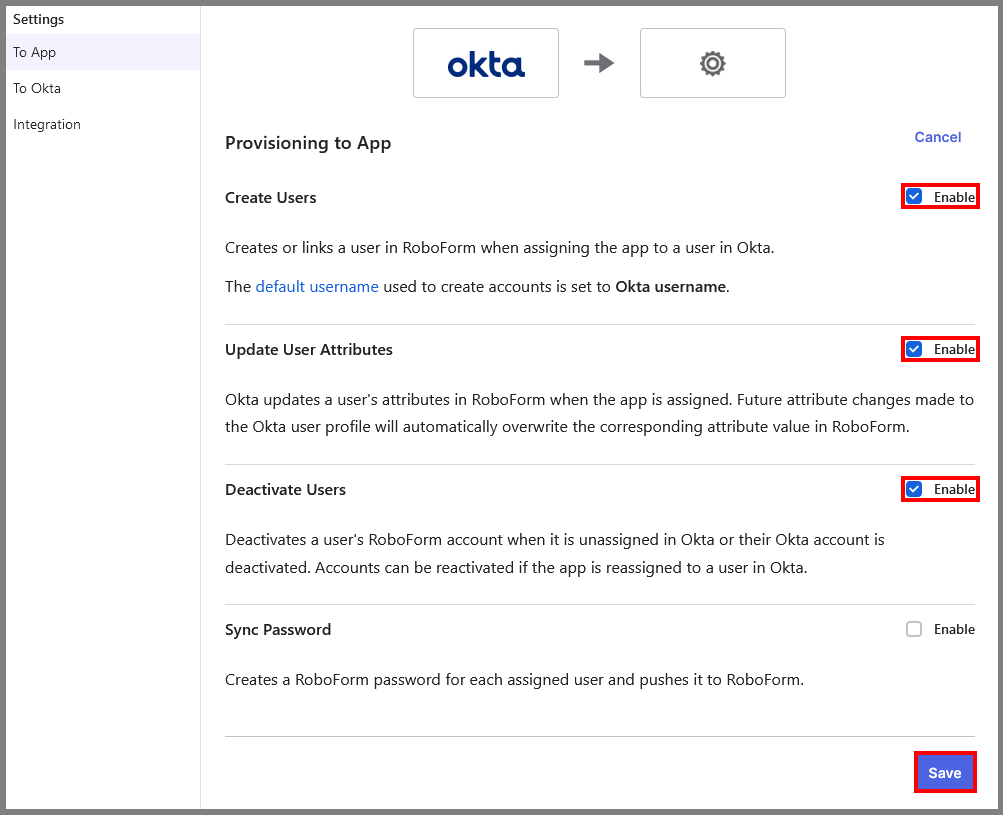The width and height of the screenshot is (1003, 815).
Task: Open the Integration settings tab
Action: pyautogui.click(x=47, y=124)
